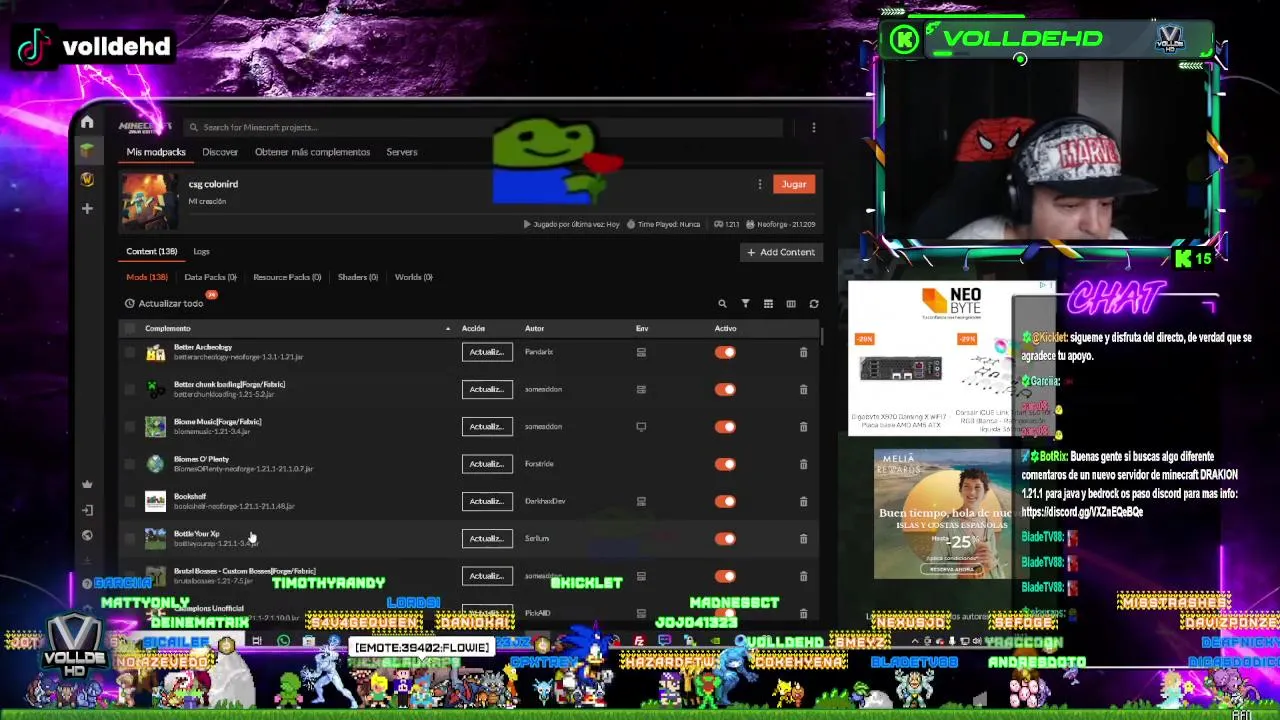Select the Minecraft game icon in sidebar
The width and height of the screenshot is (1280, 720).
pyautogui.click(x=87, y=150)
